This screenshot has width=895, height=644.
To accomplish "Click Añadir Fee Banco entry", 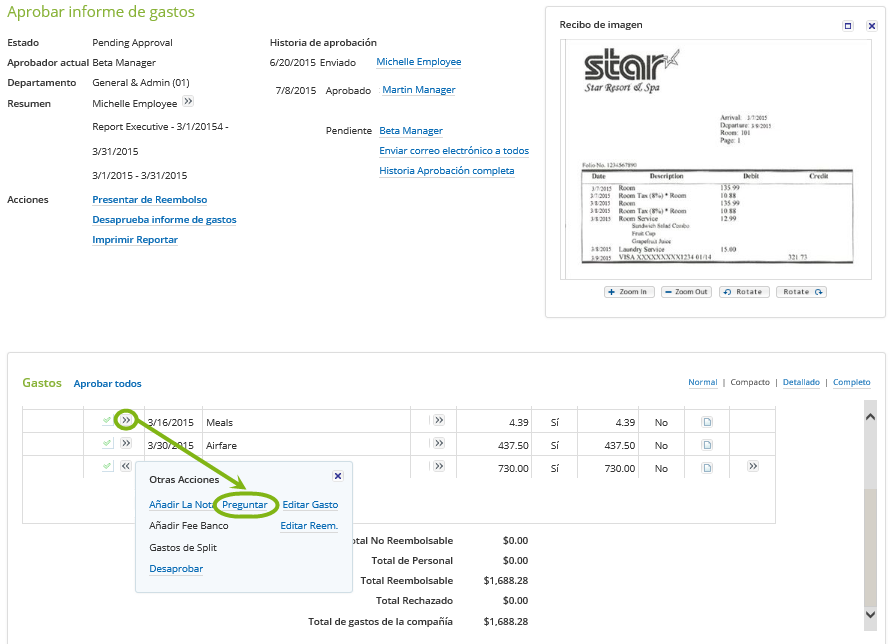I will click(x=188, y=526).
